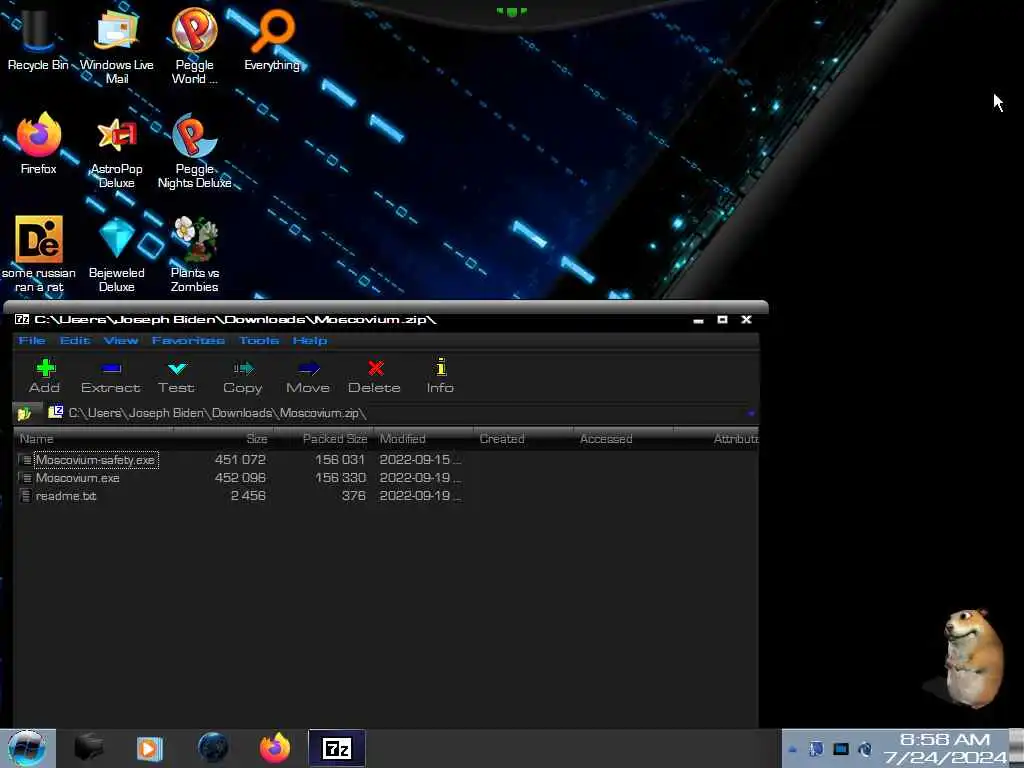
Task: Click the Peggle World desktop icon
Action: (194, 46)
